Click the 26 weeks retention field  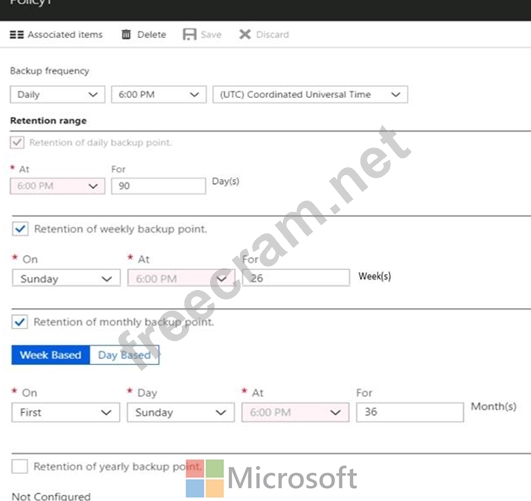coord(296,278)
